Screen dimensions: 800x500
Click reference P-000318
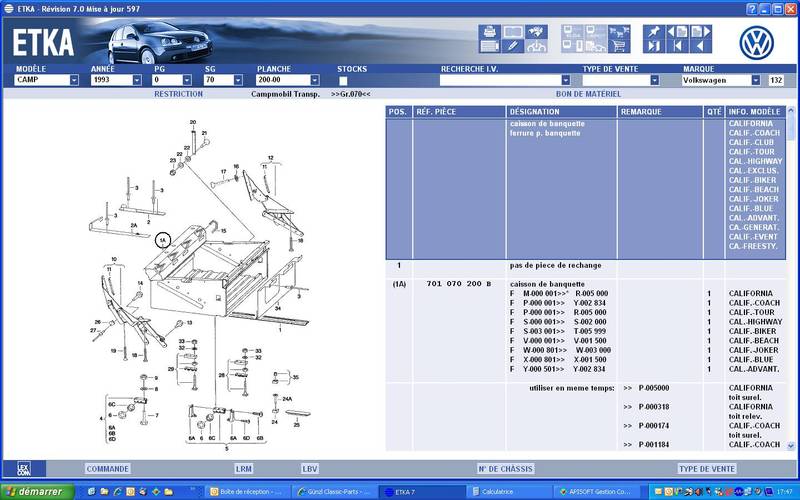pos(654,407)
